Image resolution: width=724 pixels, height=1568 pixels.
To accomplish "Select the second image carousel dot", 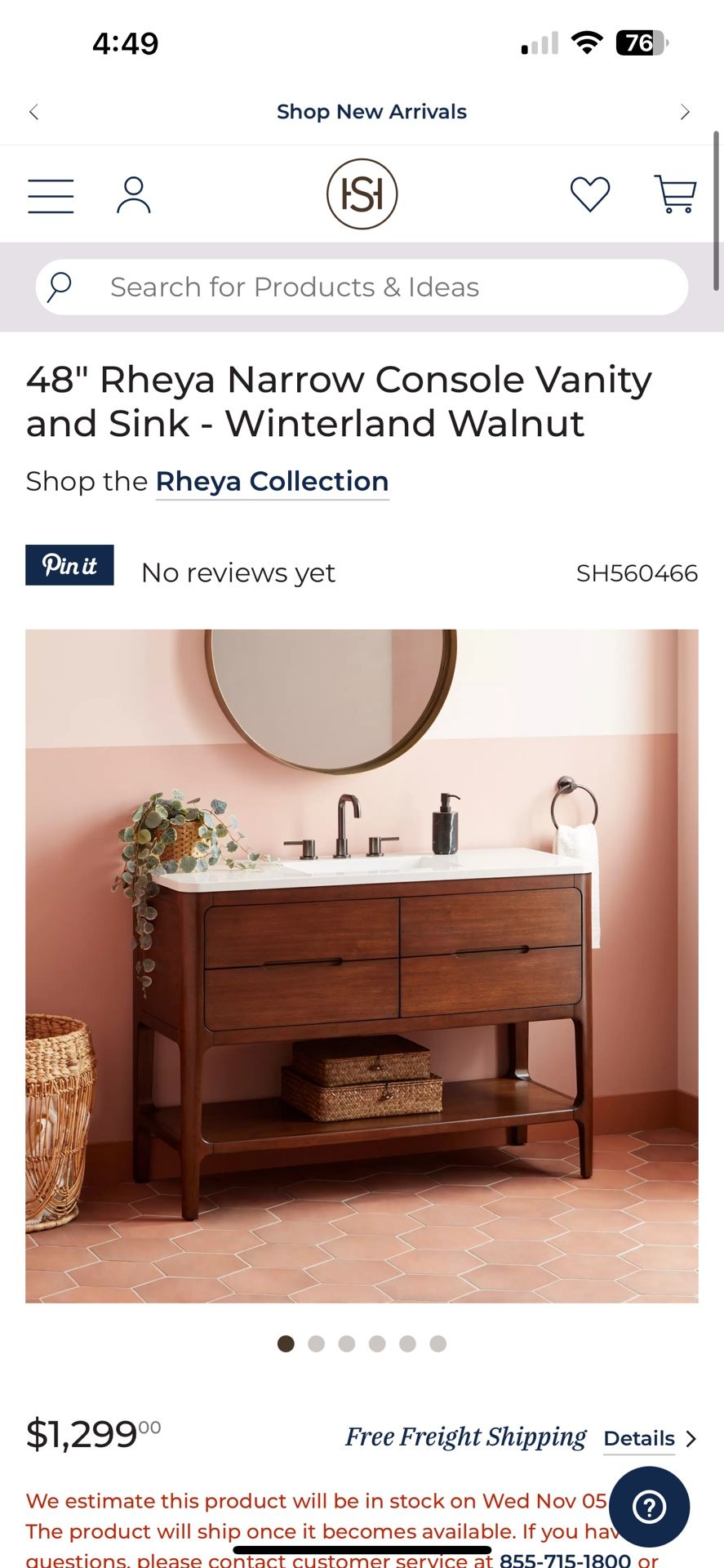I will pyautogui.click(x=317, y=1343).
